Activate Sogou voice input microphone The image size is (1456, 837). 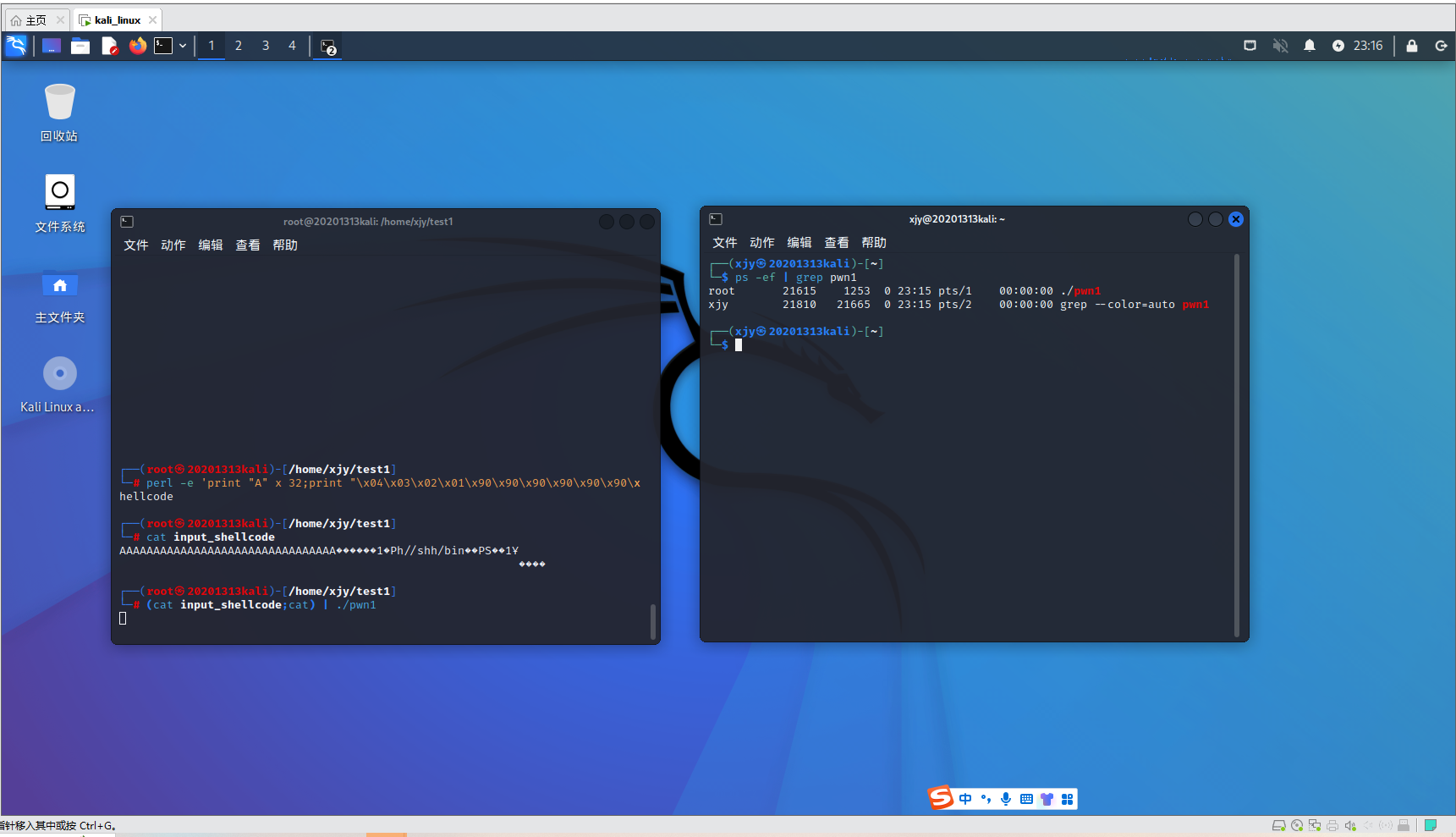point(1006,799)
